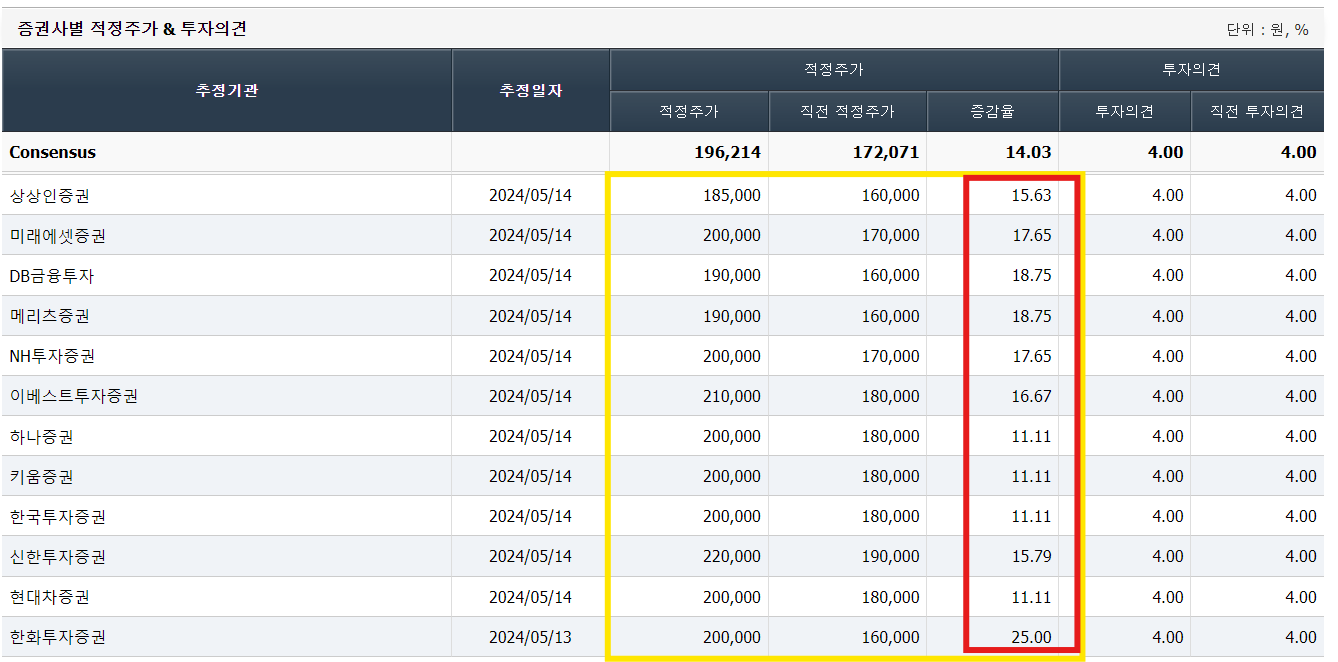Click 이베스트투자증권 firm name
Screen dimensions: 1338x662
click(74, 396)
